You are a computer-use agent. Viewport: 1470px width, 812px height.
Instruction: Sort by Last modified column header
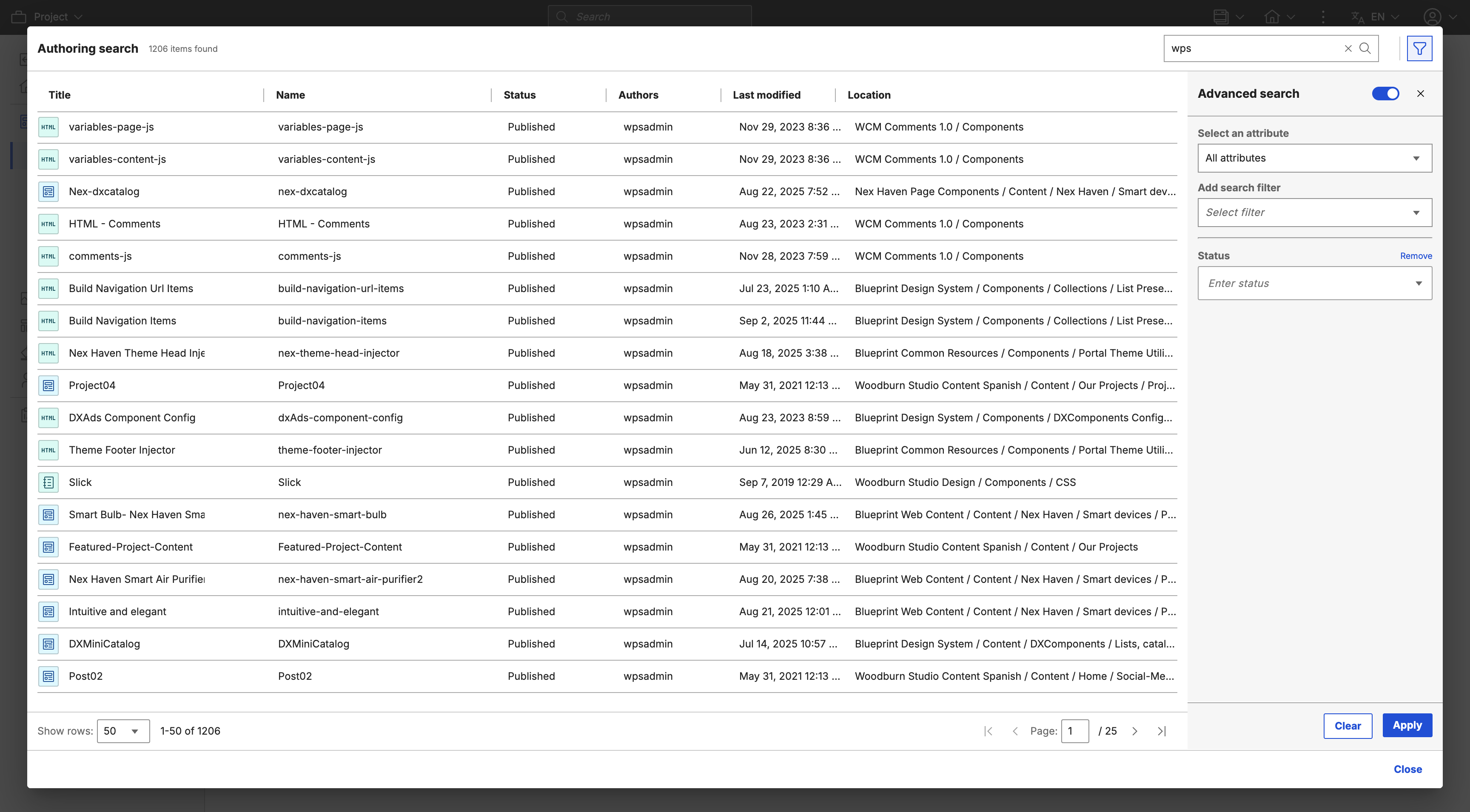click(766, 95)
